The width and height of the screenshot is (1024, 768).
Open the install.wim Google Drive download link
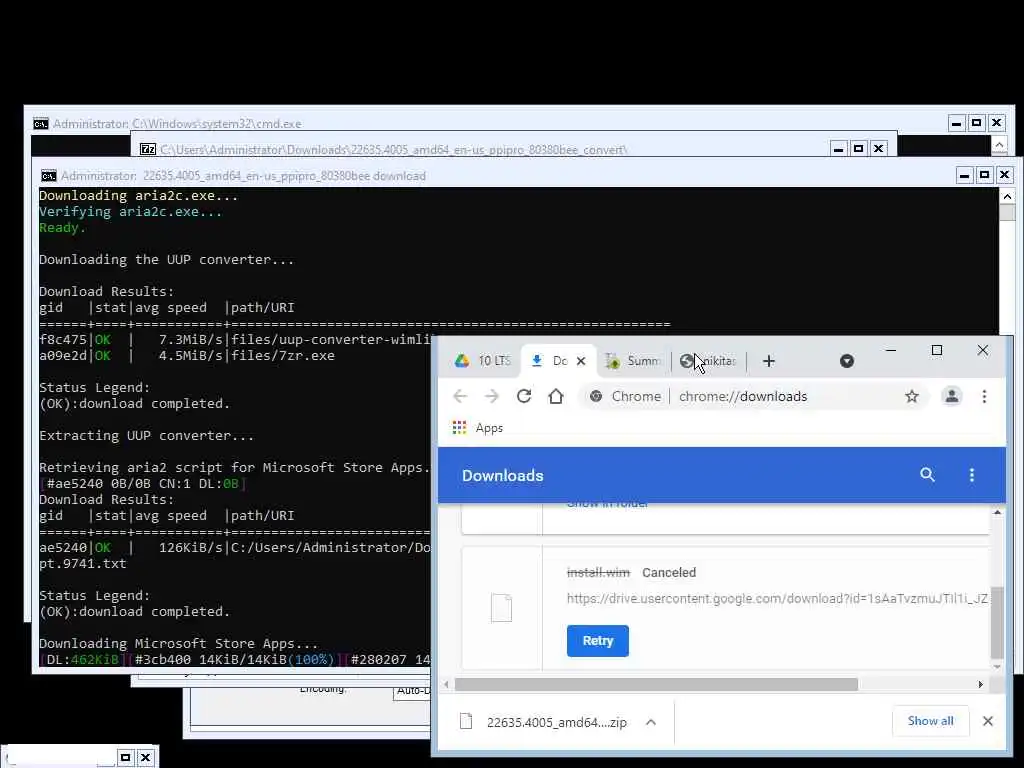[x=777, y=598]
